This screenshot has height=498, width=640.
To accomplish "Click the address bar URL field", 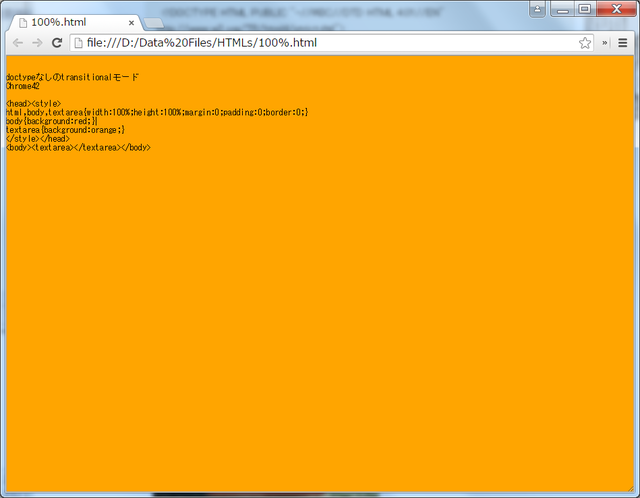I will point(331,43).
